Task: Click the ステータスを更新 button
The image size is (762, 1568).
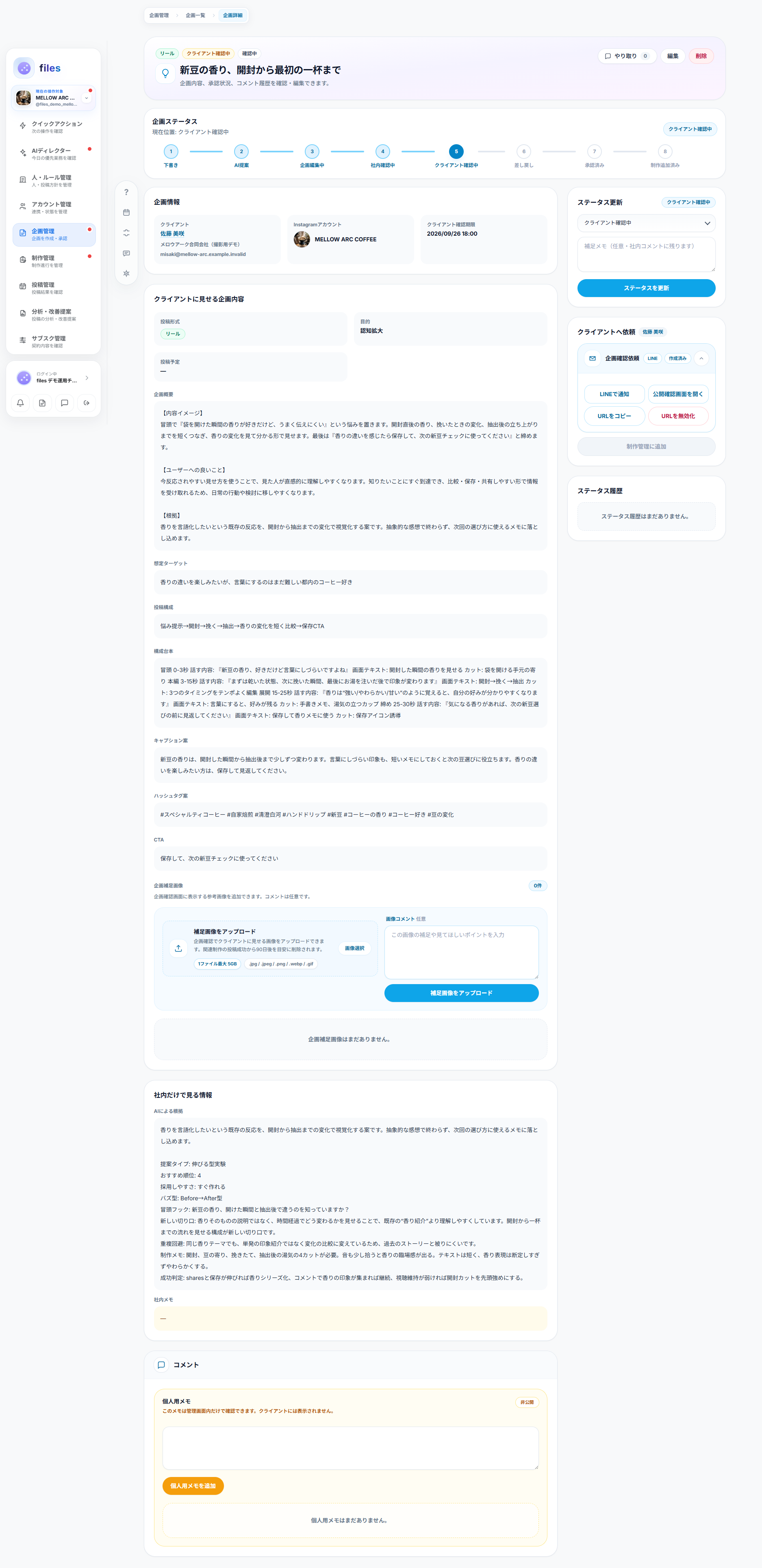Action: click(x=646, y=288)
